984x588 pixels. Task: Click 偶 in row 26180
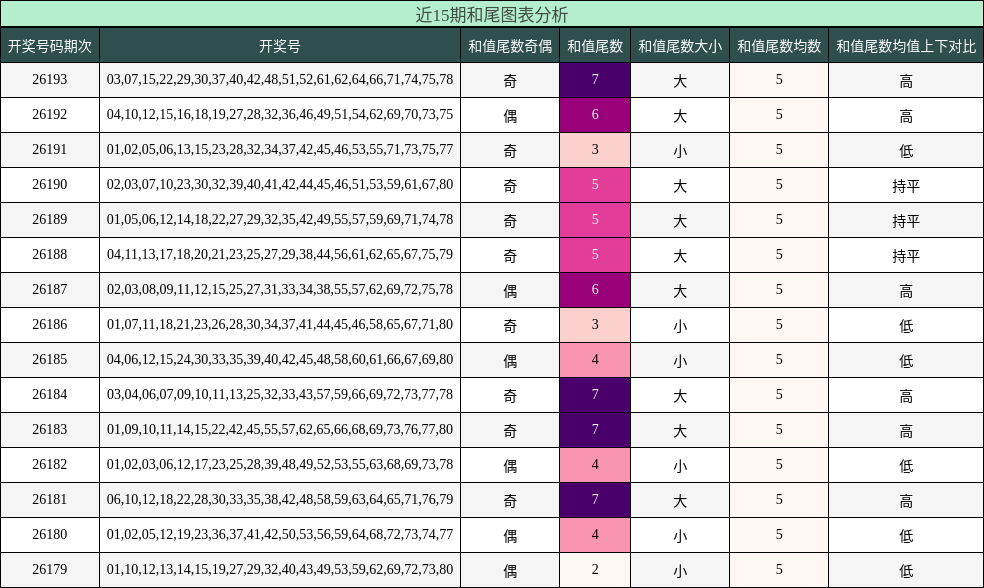pyautogui.click(x=510, y=536)
